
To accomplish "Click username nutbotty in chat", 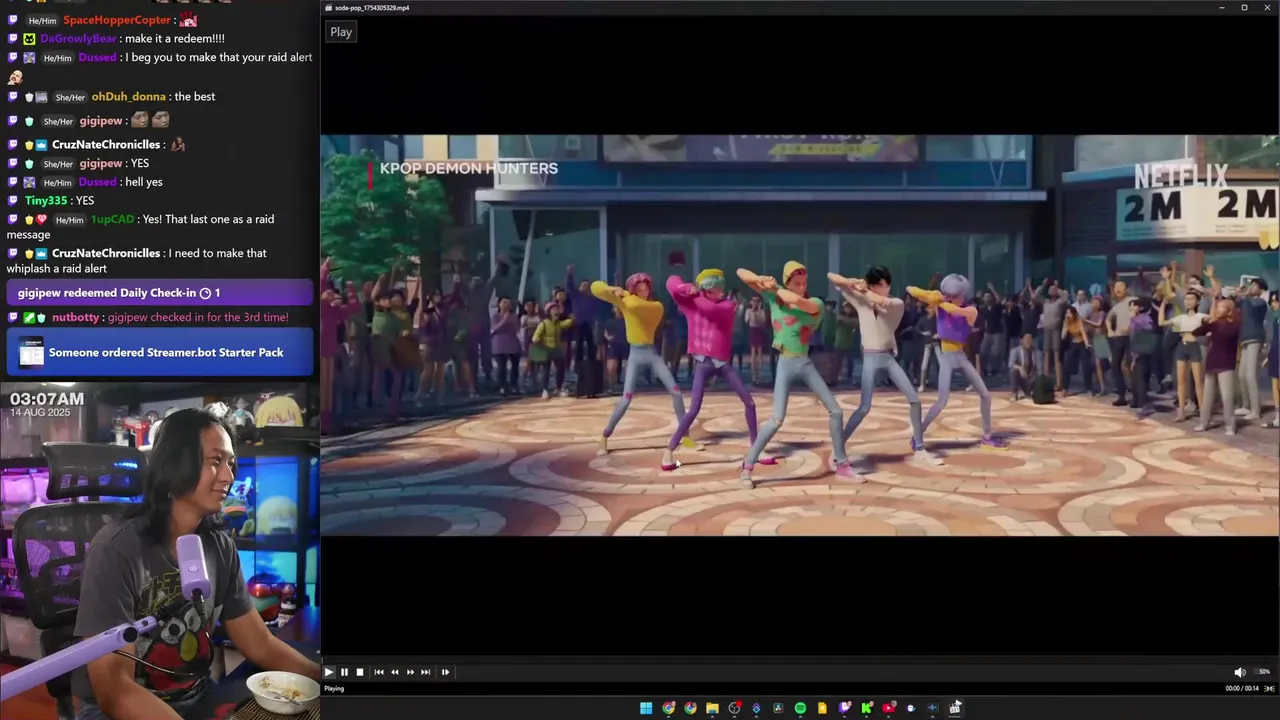I will coord(75,317).
